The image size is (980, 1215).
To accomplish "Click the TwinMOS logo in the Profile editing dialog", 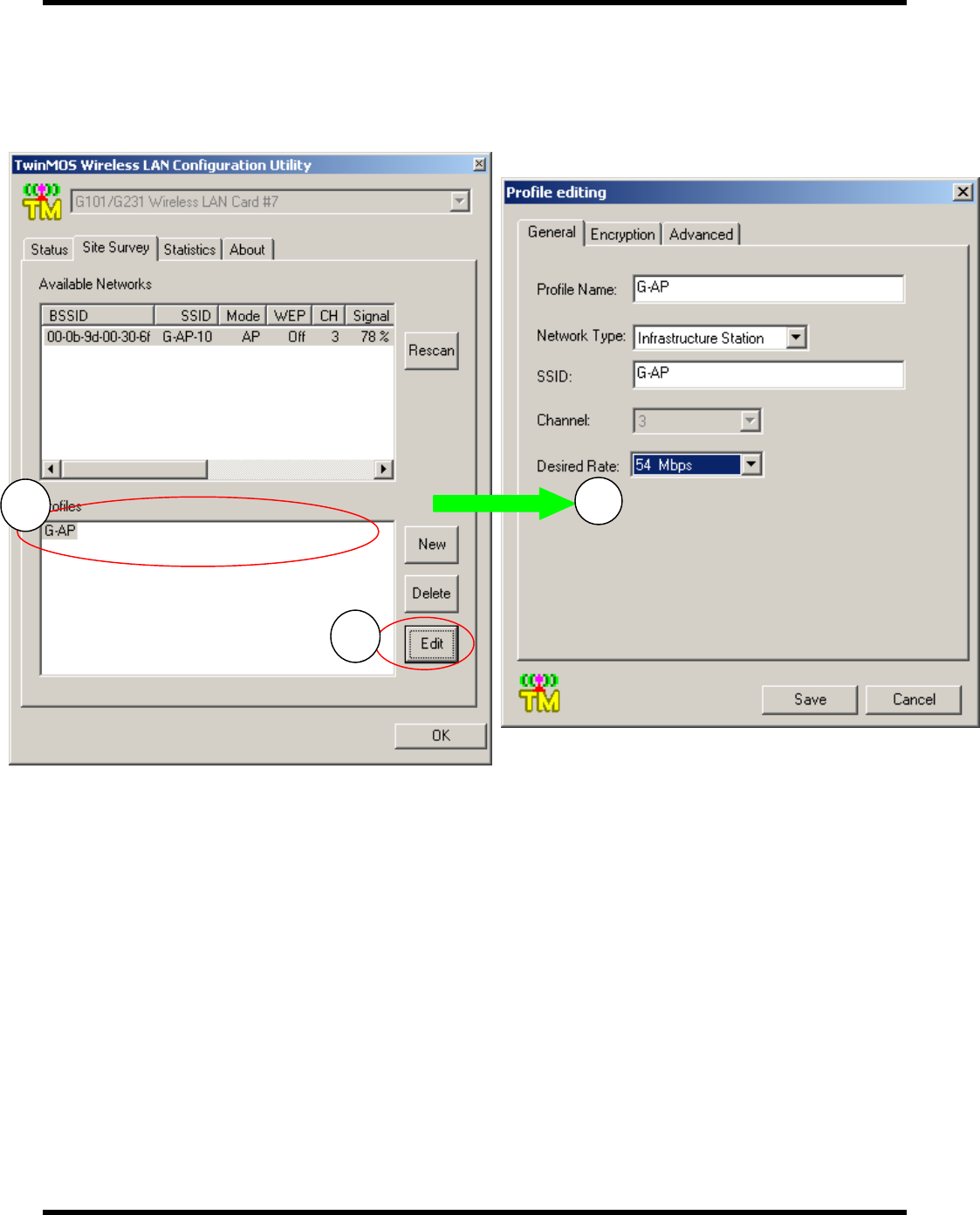I will coord(539,693).
